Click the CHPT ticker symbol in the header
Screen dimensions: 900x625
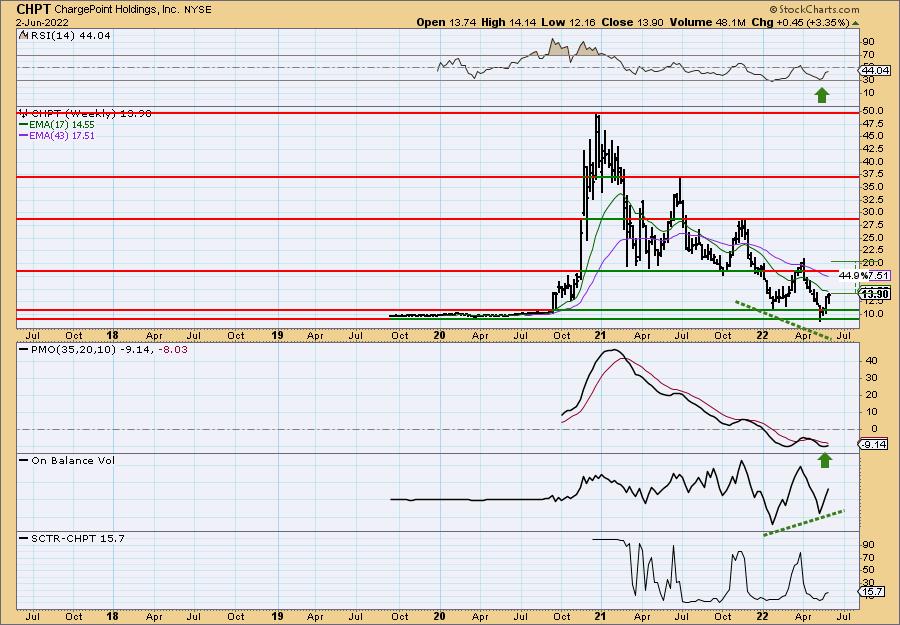coord(34,9)
